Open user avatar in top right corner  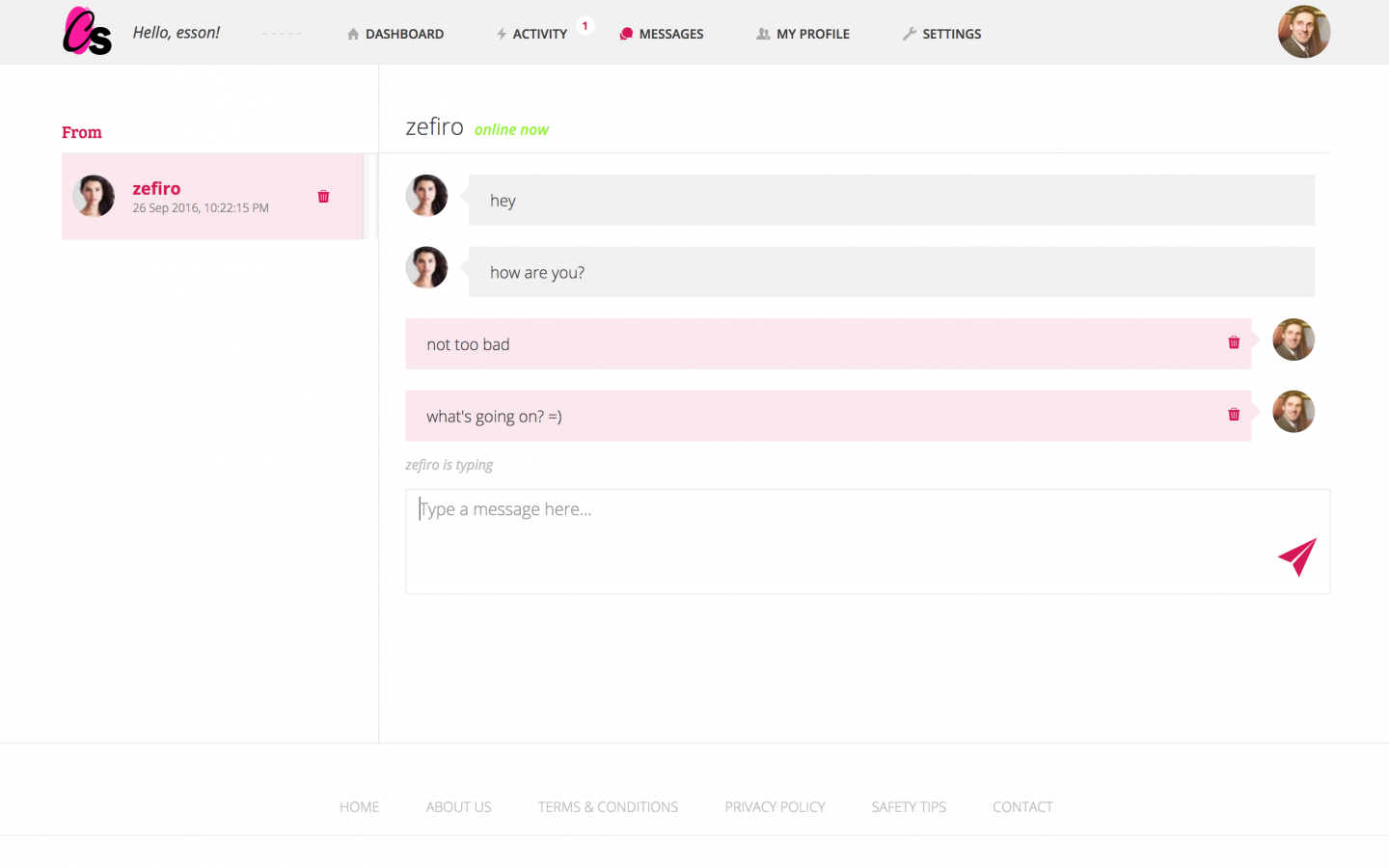click(1304, 32)
